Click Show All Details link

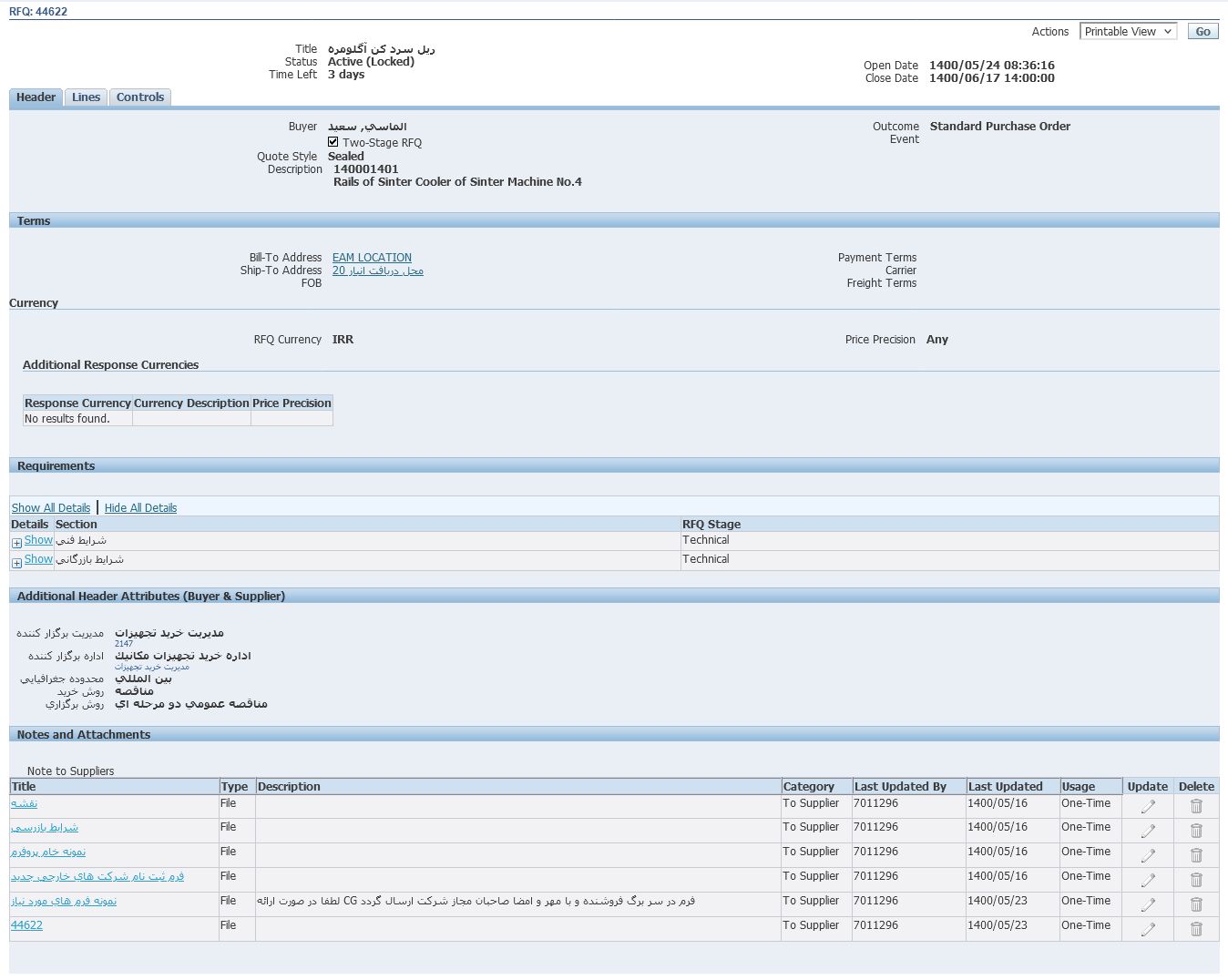pyautogui.click(x=51, y=508)
